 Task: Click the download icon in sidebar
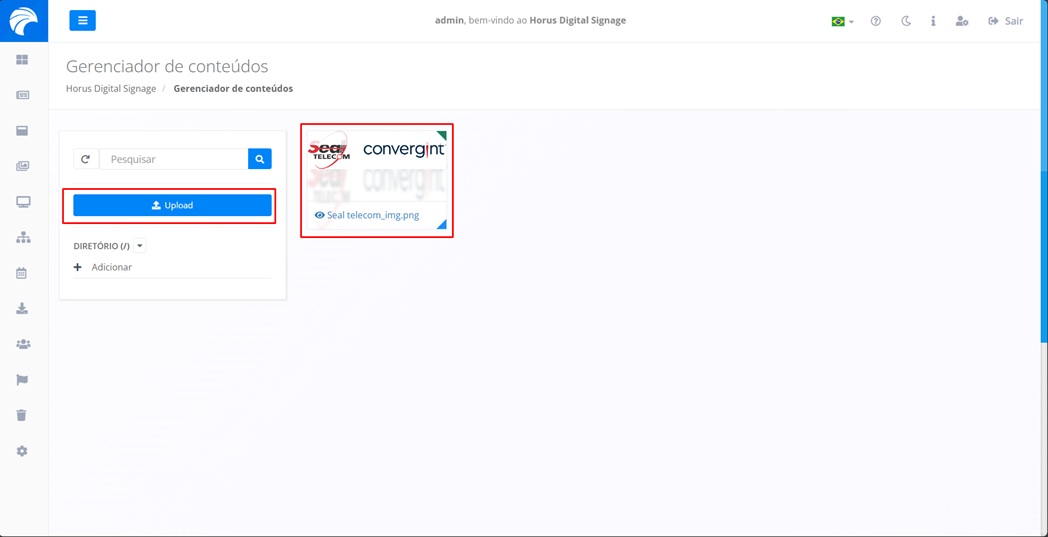click(x=22, y=309)
